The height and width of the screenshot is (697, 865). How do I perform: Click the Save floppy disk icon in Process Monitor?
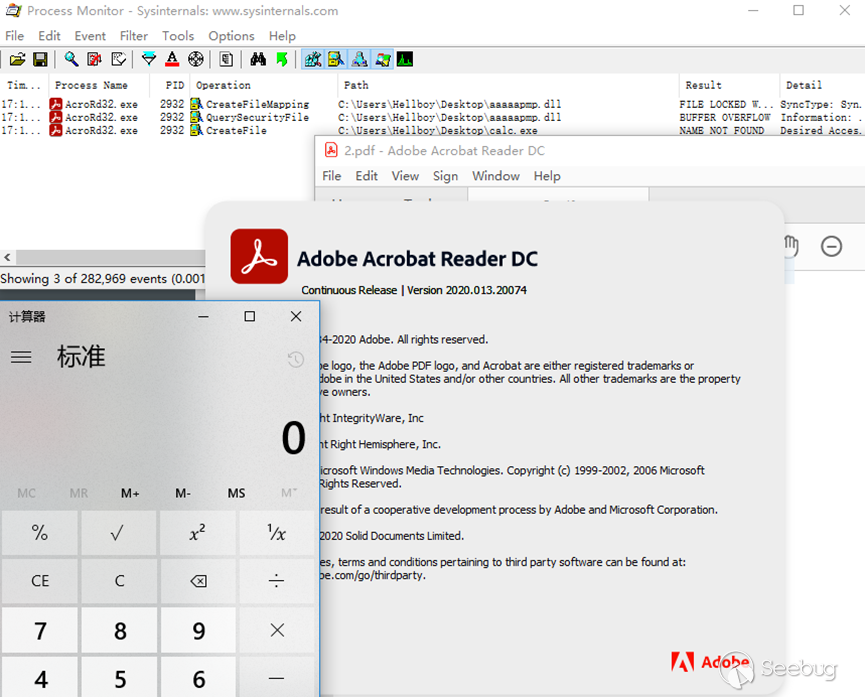point(40,59)
